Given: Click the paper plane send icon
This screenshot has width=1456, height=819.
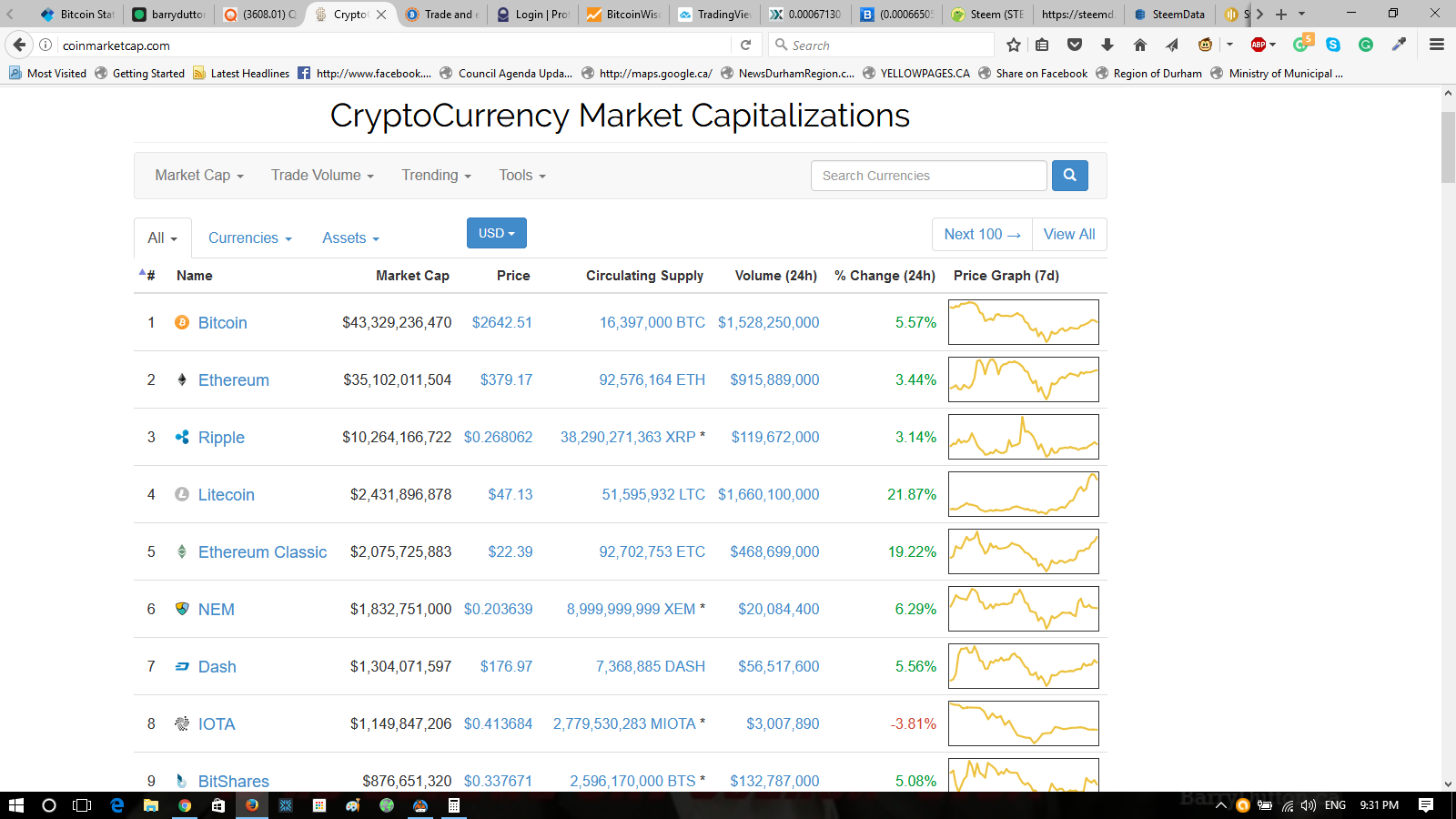Looking at the screenshot, I should [1172, 45].
